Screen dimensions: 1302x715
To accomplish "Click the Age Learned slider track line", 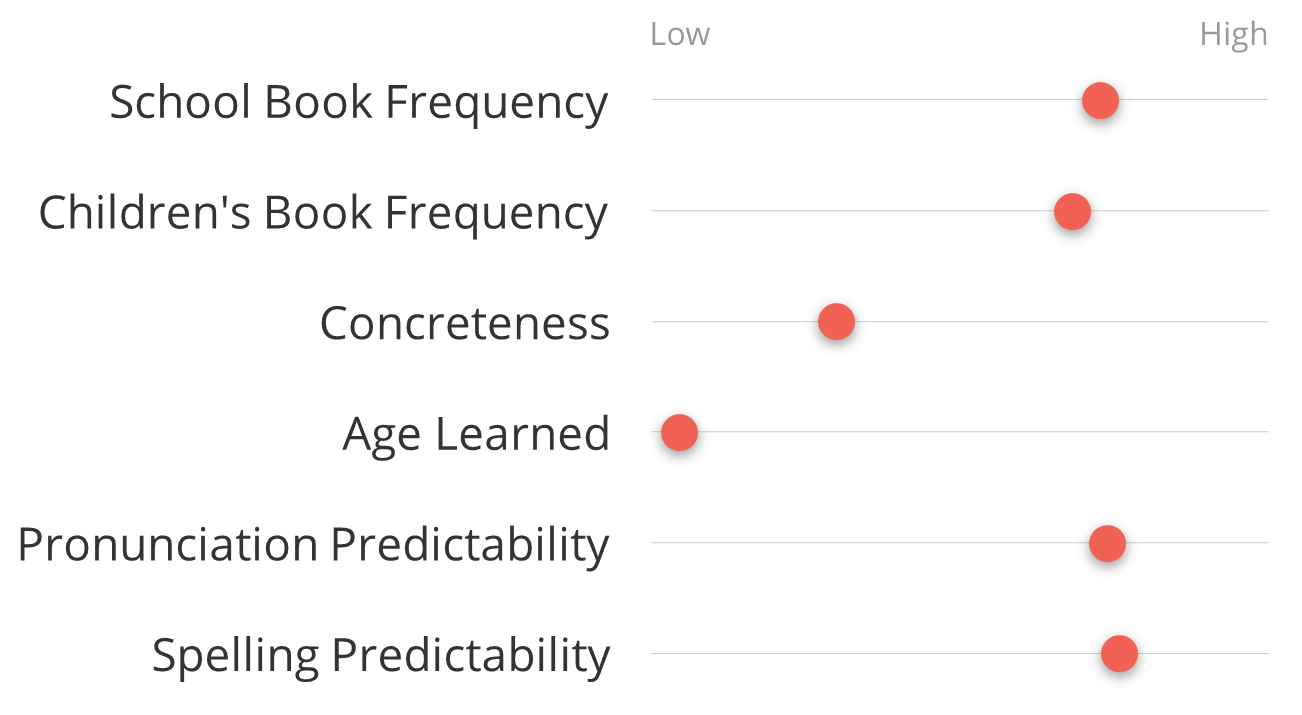I will point(960,432).
